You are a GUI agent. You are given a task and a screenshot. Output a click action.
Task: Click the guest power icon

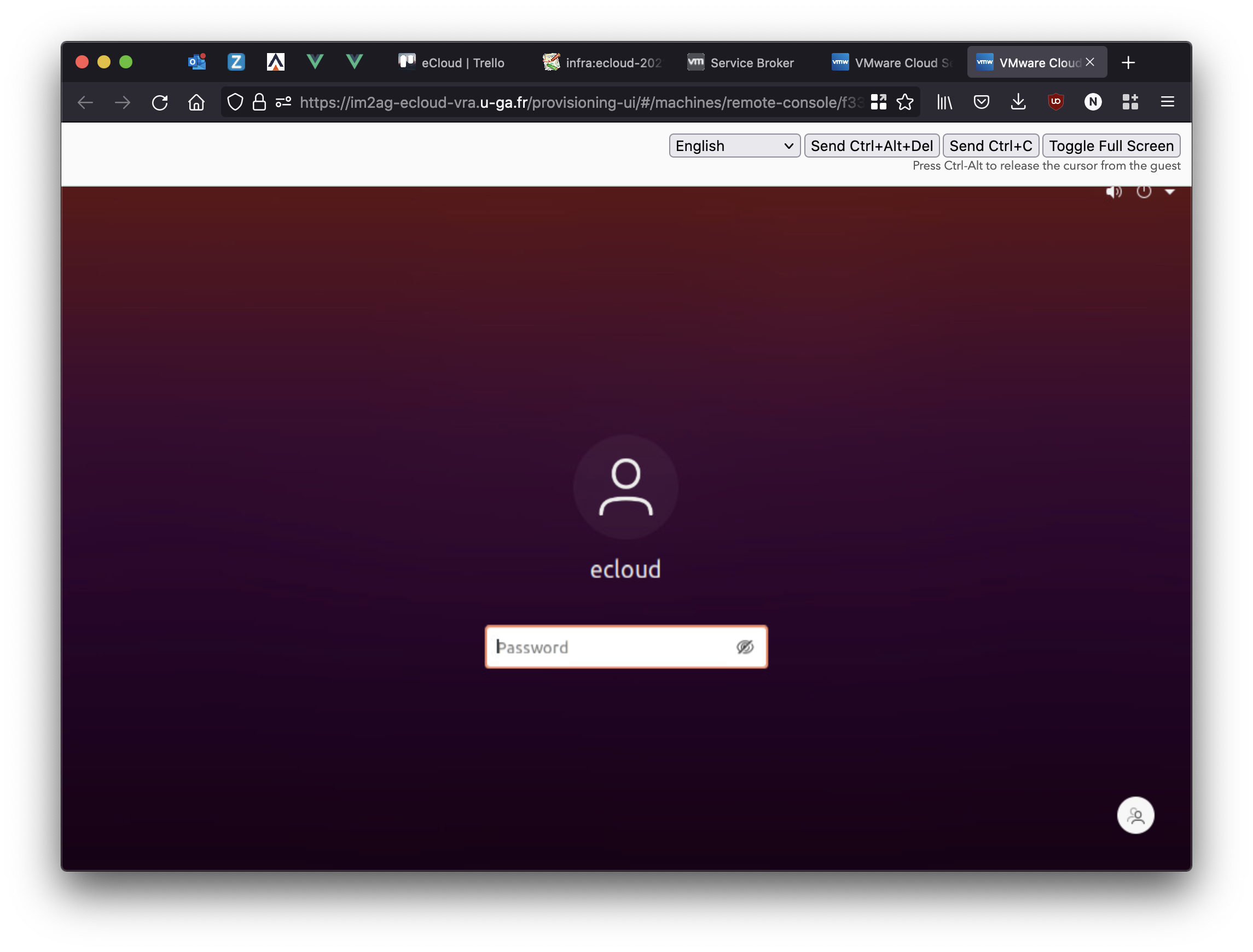[x=1144, y=191]
